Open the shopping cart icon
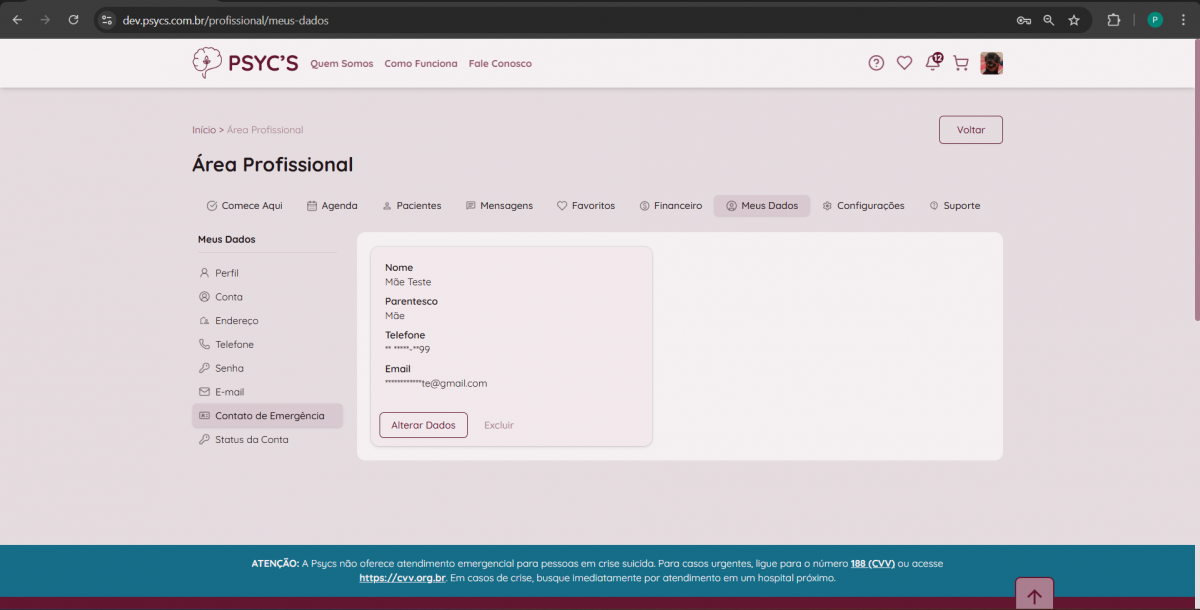Image resolution: width=1200 pixels, height=610 pixels. click(x=961, y=63)
